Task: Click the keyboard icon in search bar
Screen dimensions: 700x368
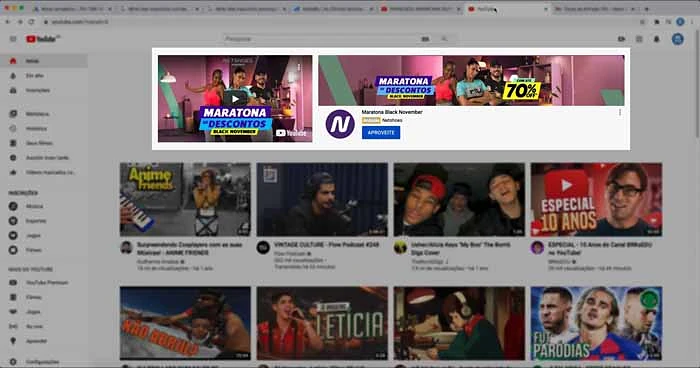Action: 425,39
